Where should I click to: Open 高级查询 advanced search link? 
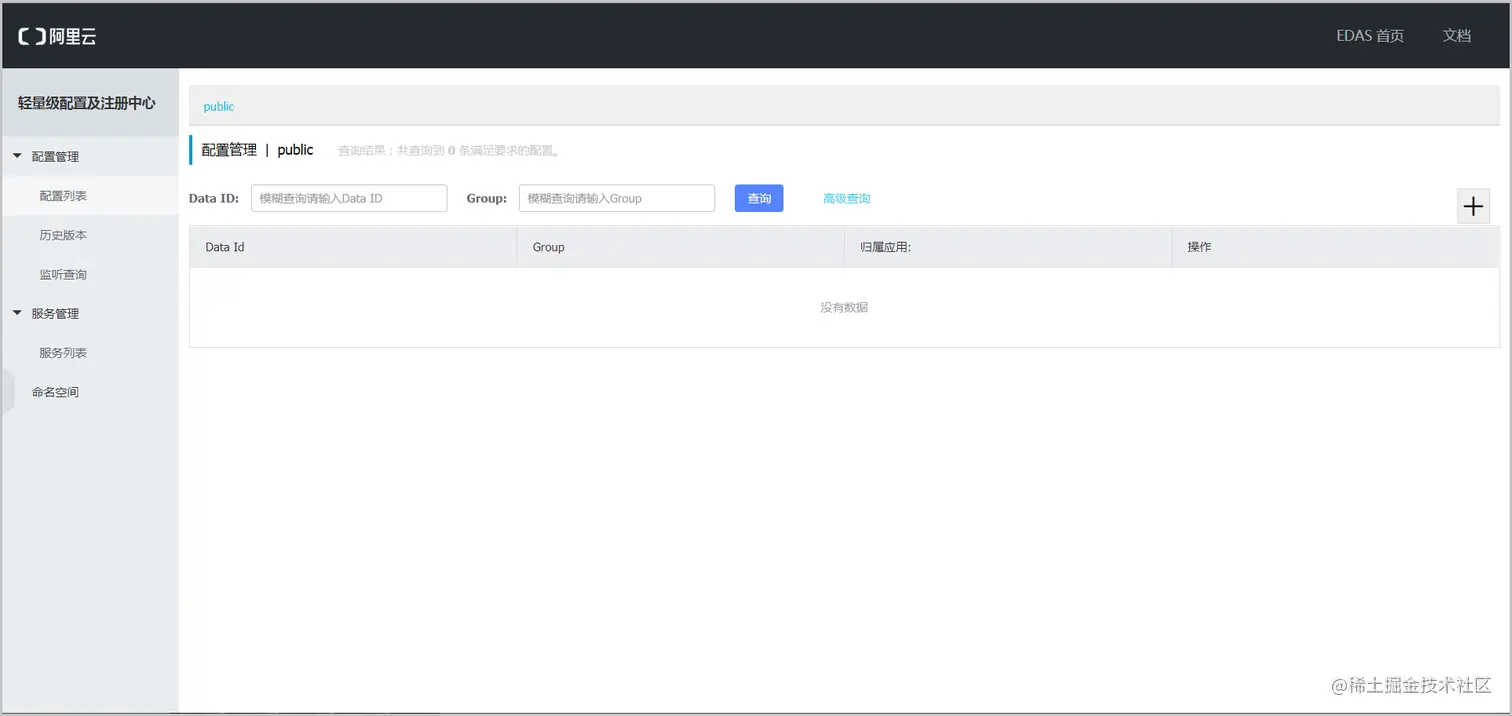pos(846,198)
